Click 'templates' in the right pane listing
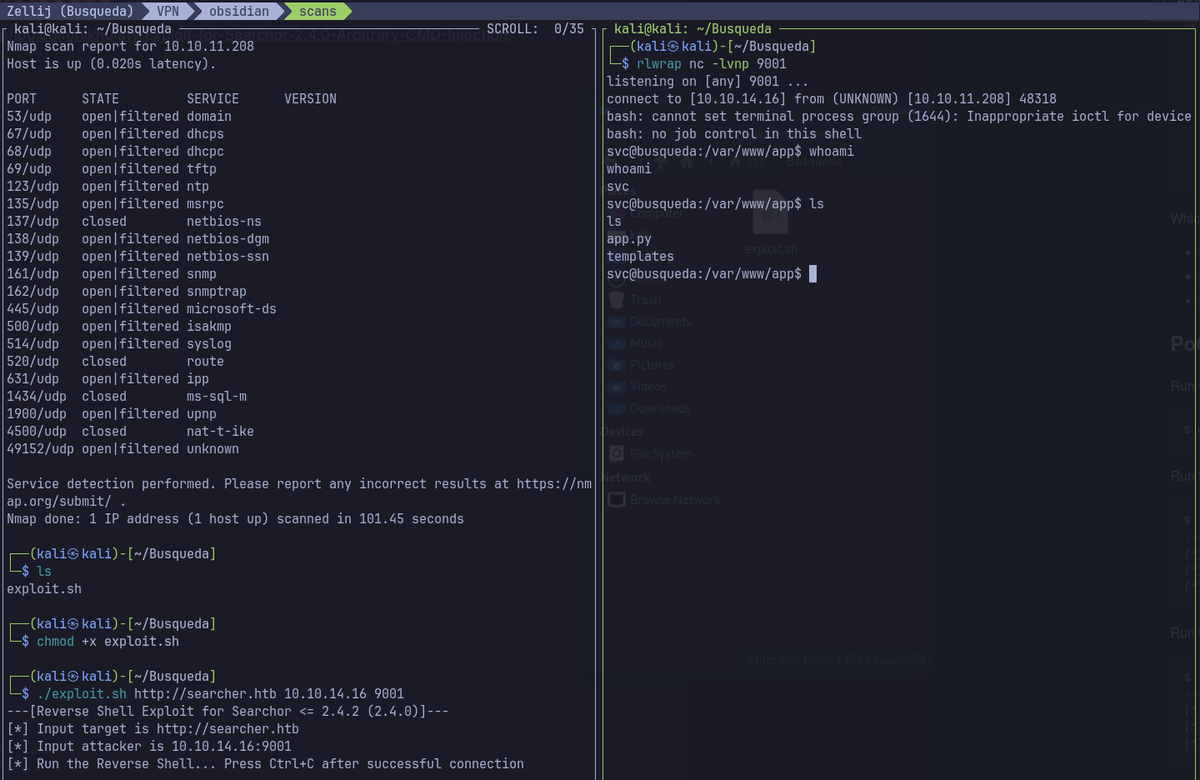Screen dimensions: 1200x780 640,256
